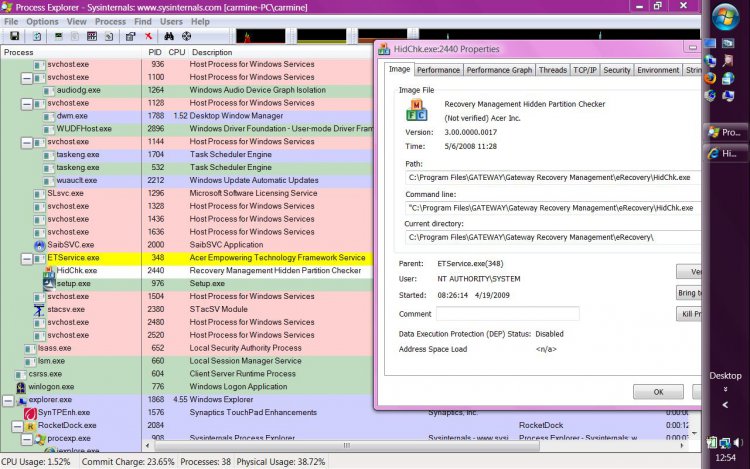750x469 pixels.
Task: Click the RocketDock.exe process icon
Action: [x=30, y=425]
